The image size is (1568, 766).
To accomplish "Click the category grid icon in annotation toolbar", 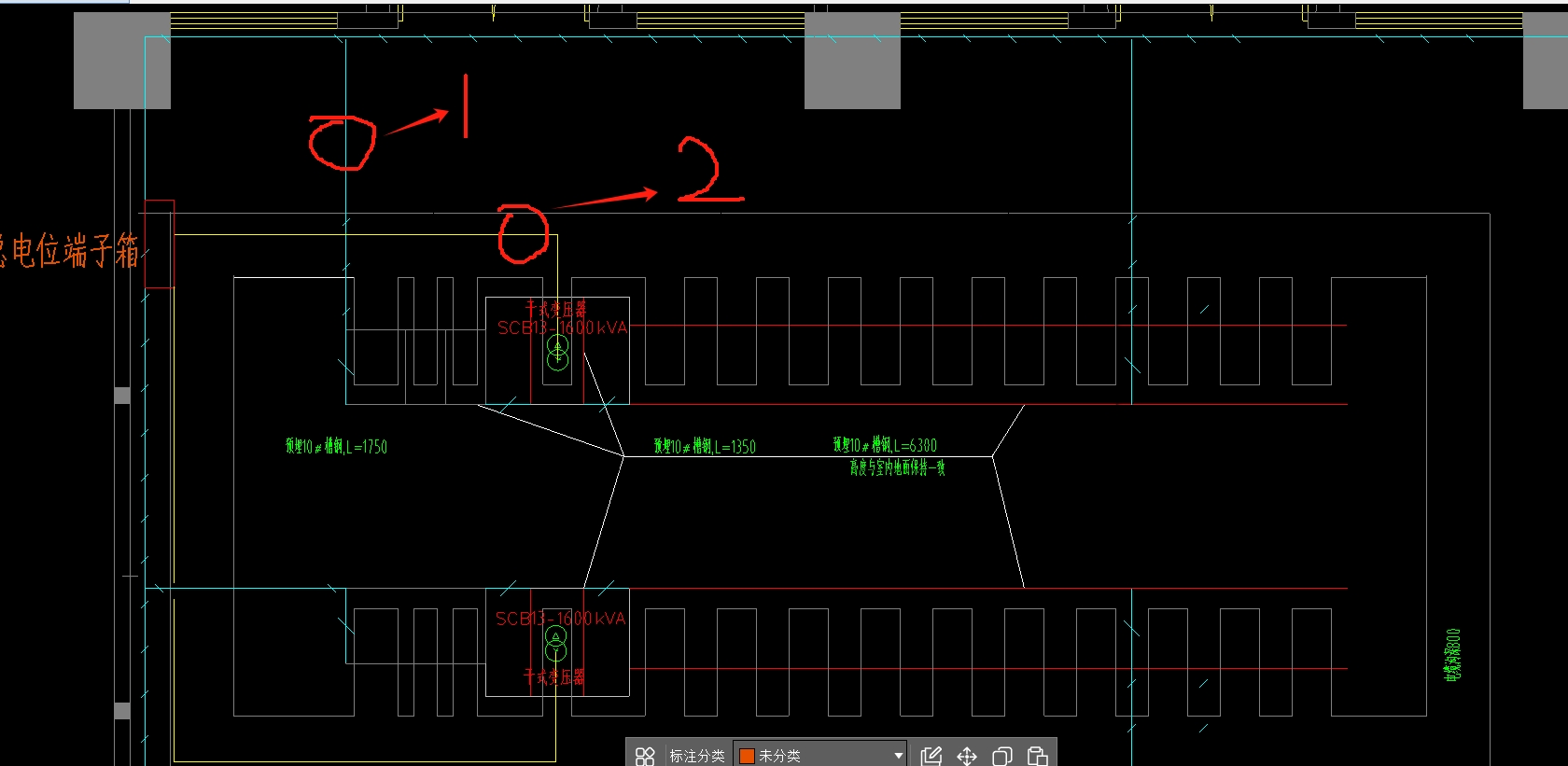I will [x=645, y=756].
